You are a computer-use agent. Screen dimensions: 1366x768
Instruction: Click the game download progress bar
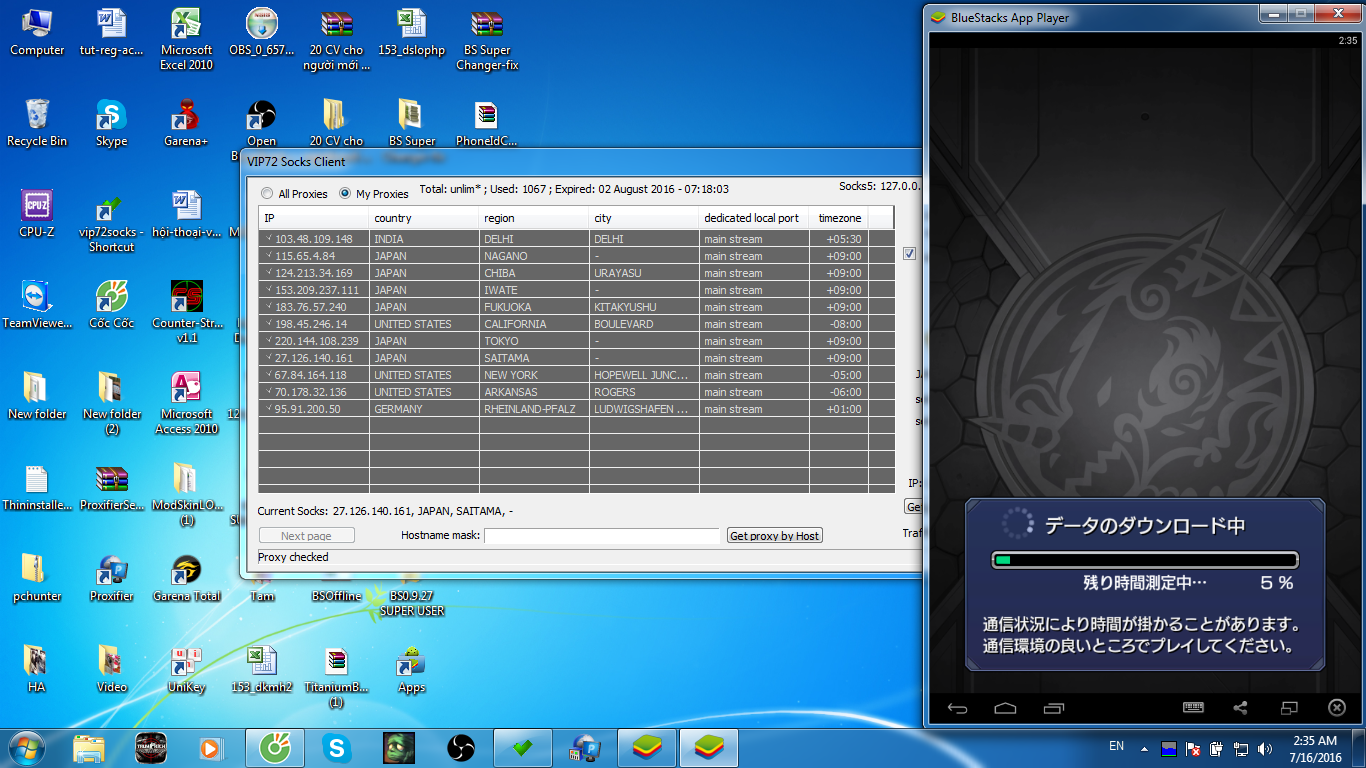[x=1145, y=560]
